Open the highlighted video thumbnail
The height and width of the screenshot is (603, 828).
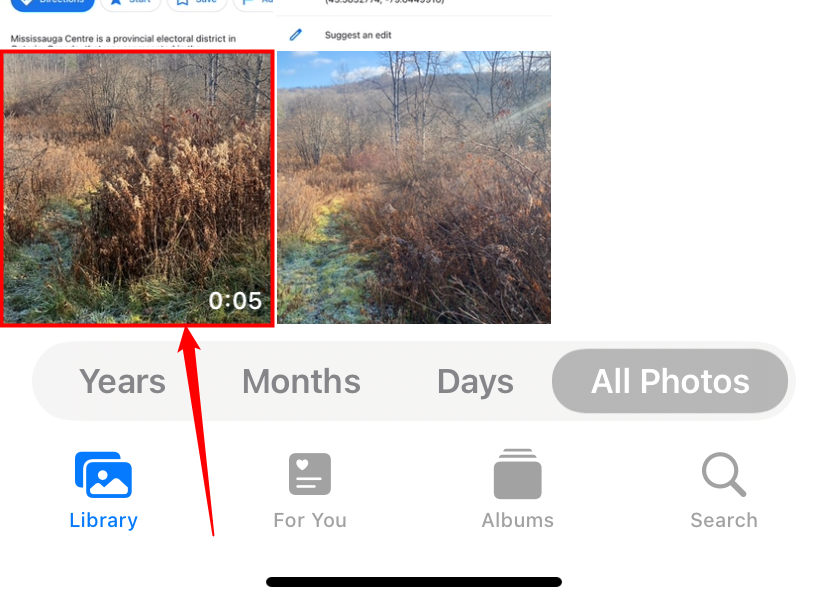click(x=137, y=188)
